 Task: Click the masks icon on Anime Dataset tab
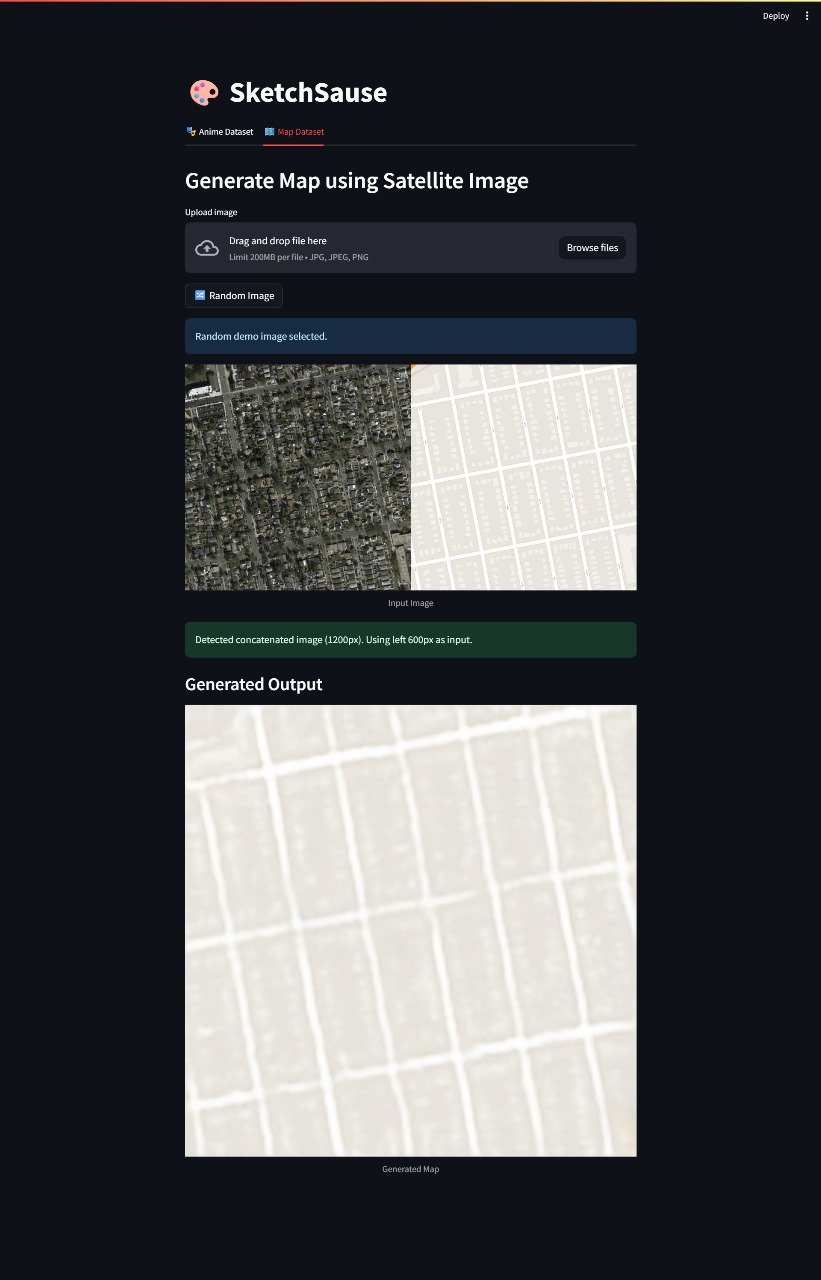coord(191,131)
